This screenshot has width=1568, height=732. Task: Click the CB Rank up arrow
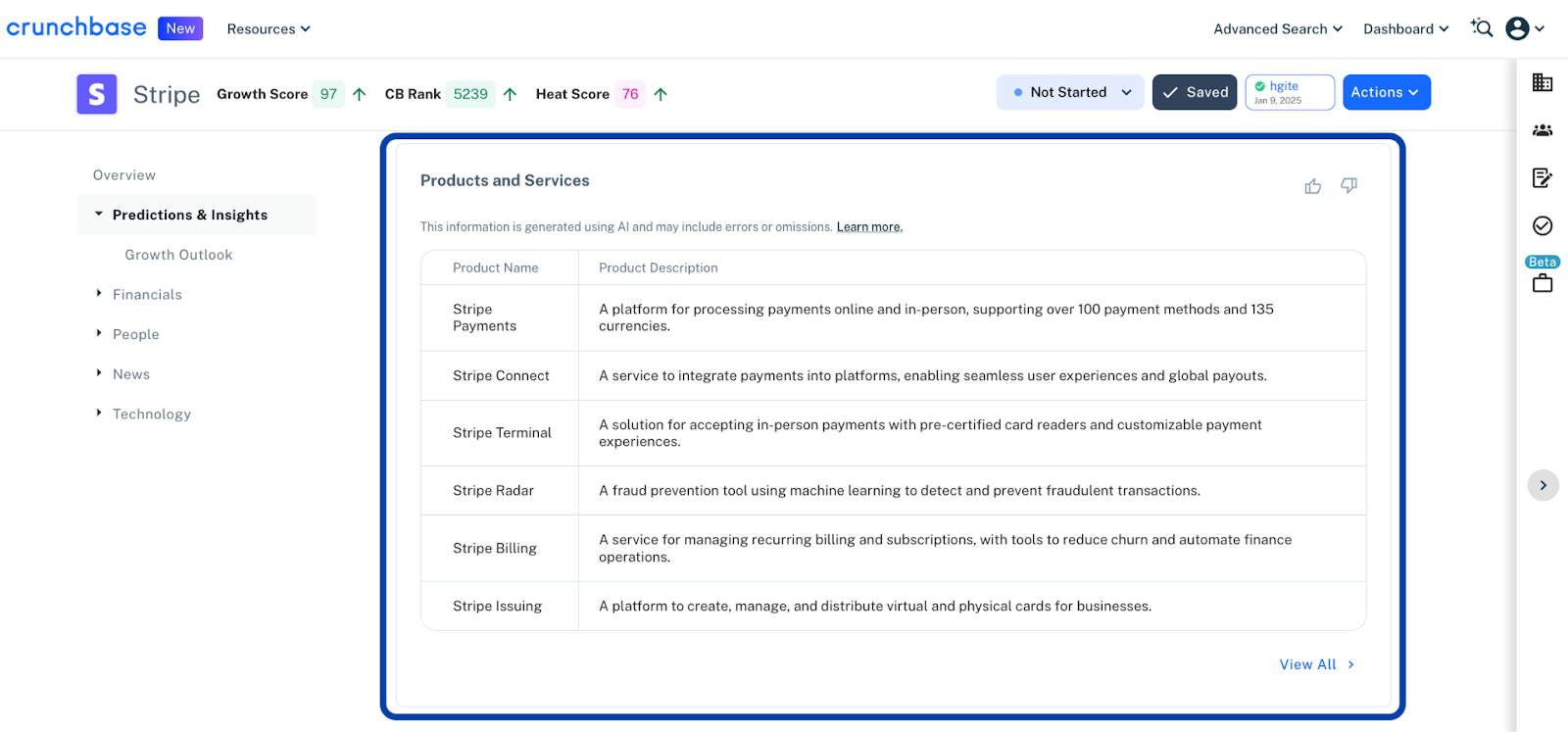click(x=510, y=94)
